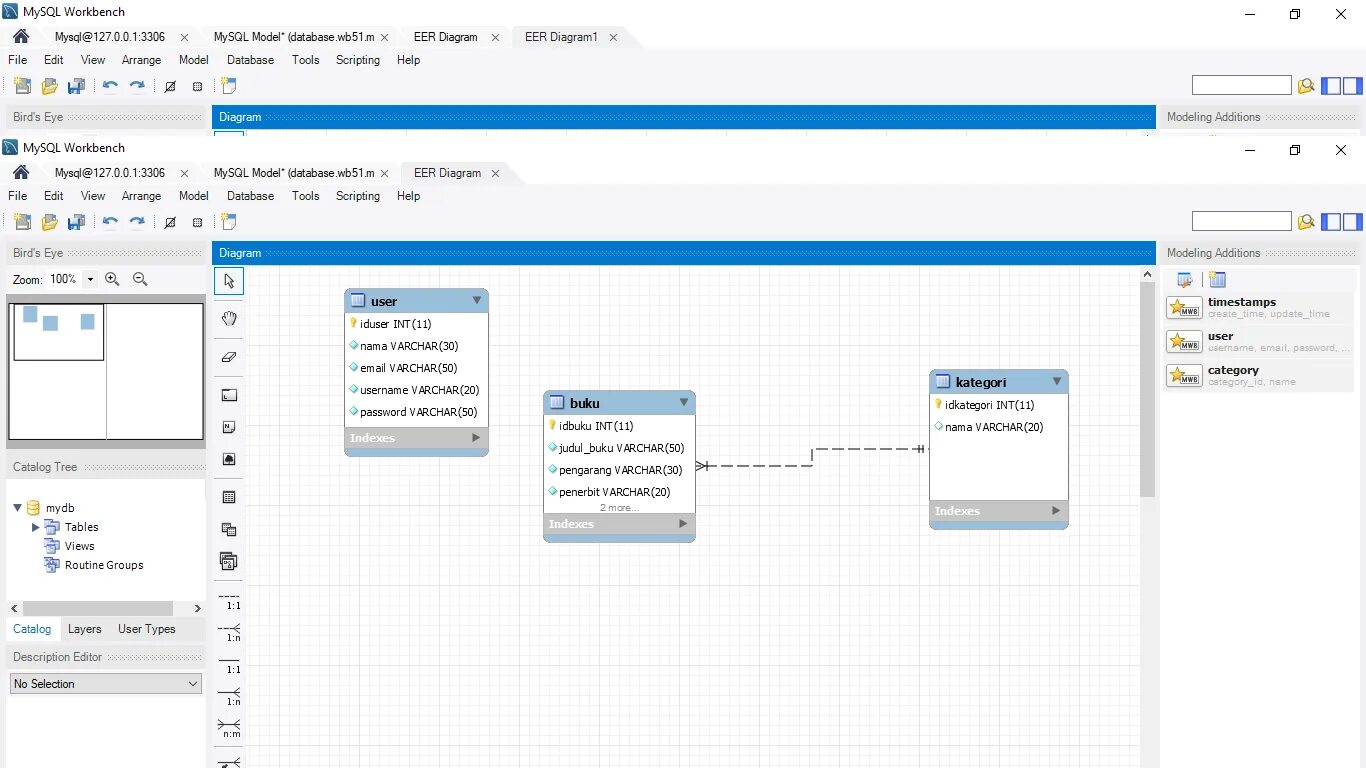This screenshot has height=768, width=1366.
Task: Click the diagram vertical scrollbar
Action: (1147, 388)
